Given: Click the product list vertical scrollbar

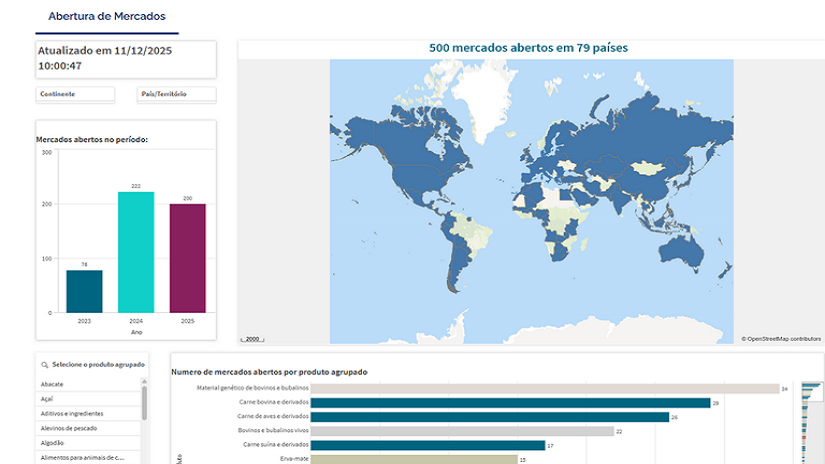Looking at the screenshot, I should pos(145,403).
